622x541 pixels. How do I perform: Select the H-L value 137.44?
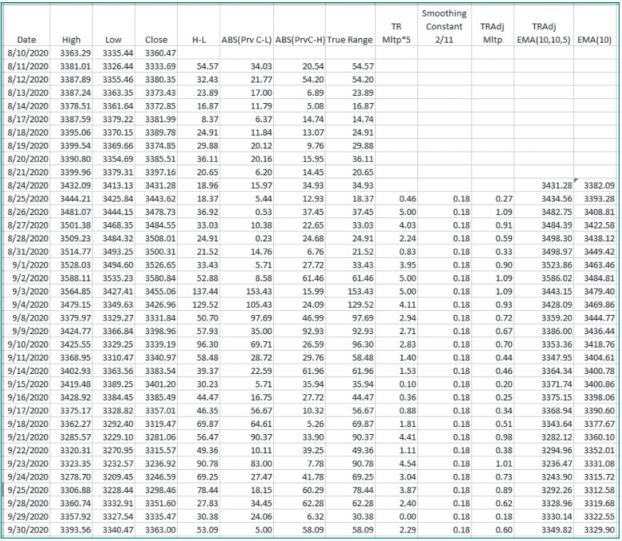tap(205, 290)
